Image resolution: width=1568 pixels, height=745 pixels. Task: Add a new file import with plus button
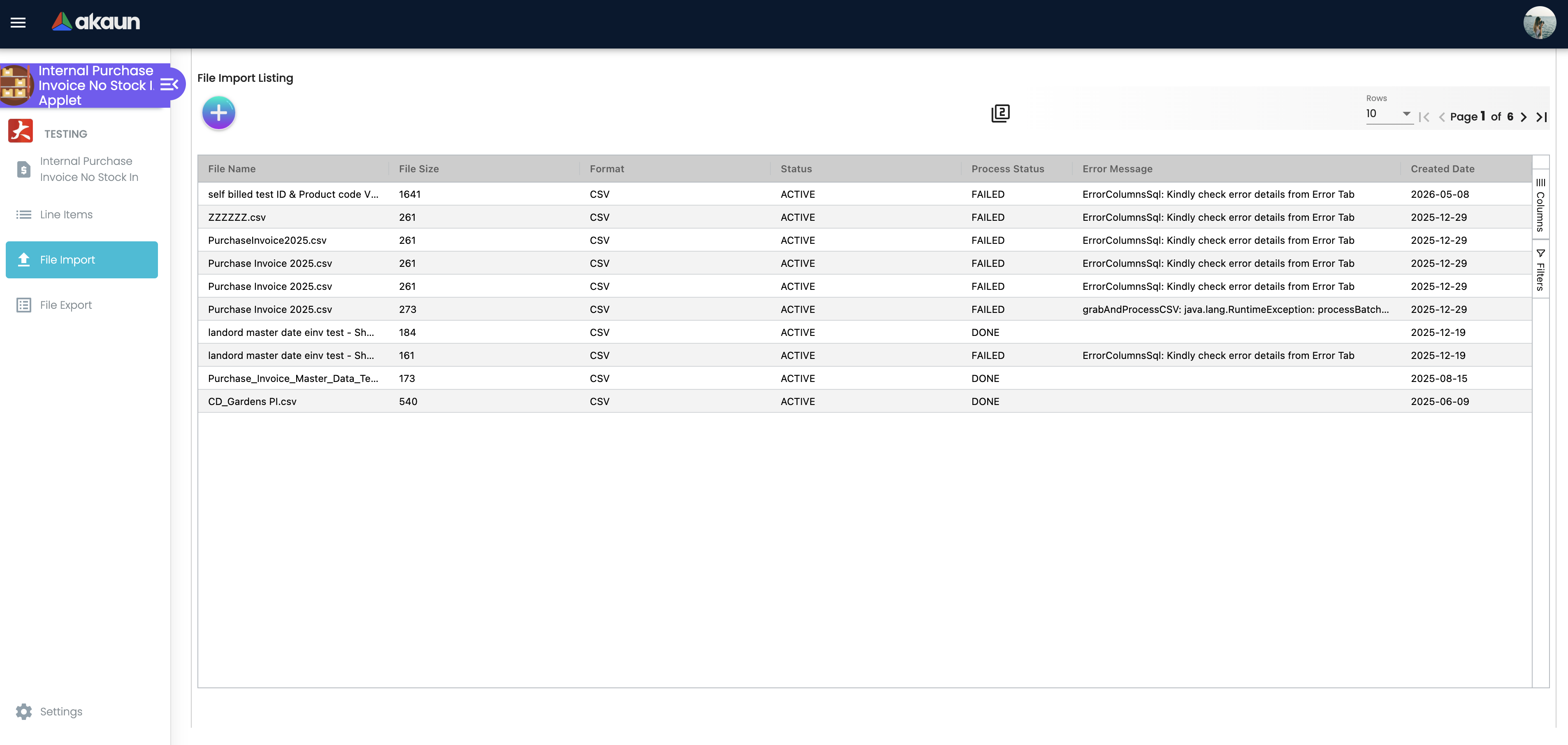tap(218, 113)
